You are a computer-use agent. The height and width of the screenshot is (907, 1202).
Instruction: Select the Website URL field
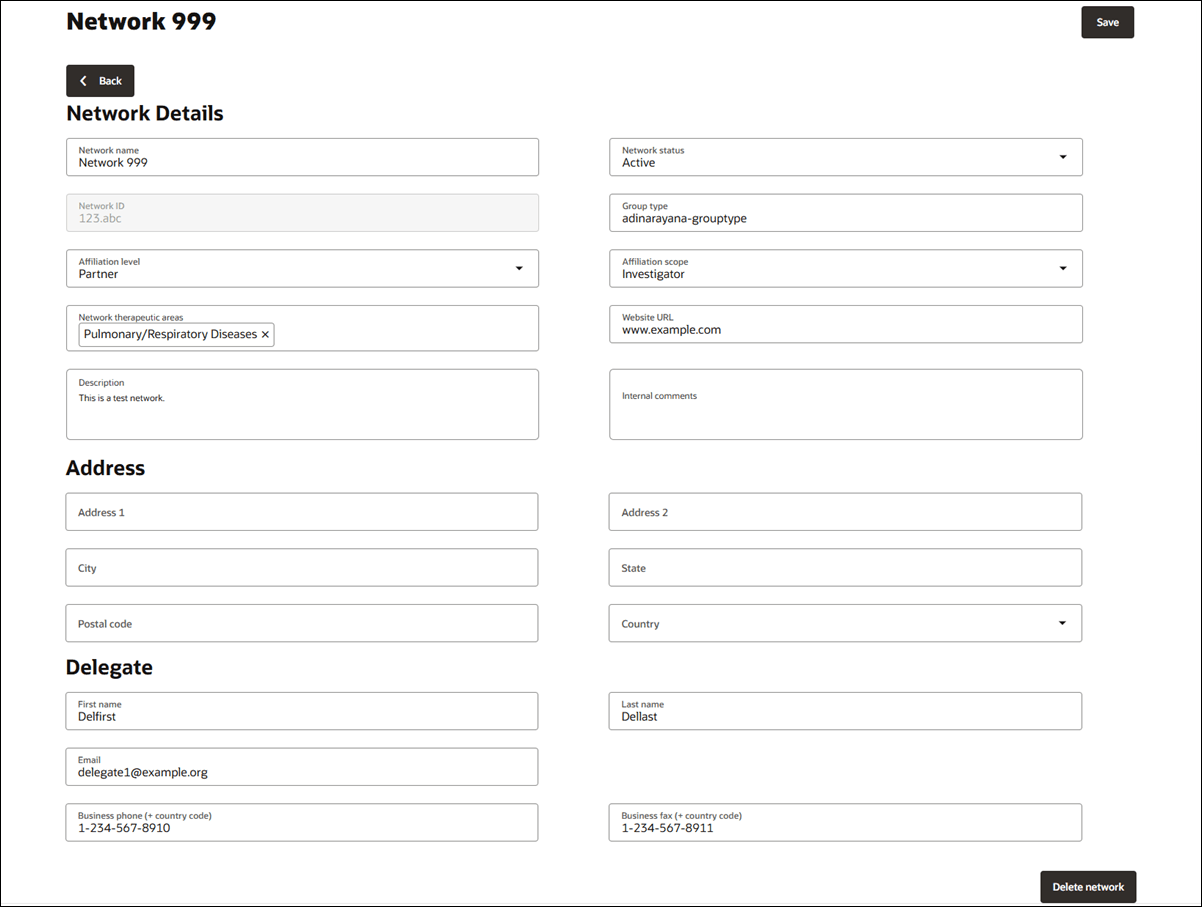pos(845,324)
